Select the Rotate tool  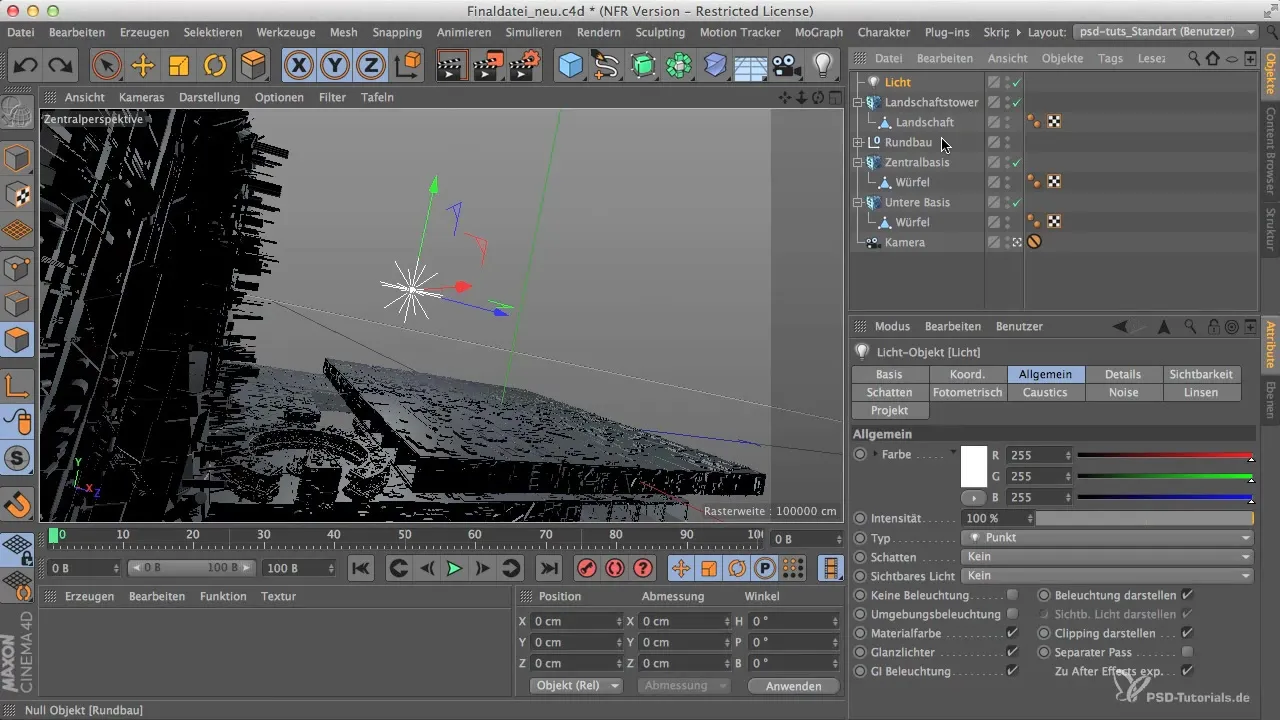click(x=215, y=66)
